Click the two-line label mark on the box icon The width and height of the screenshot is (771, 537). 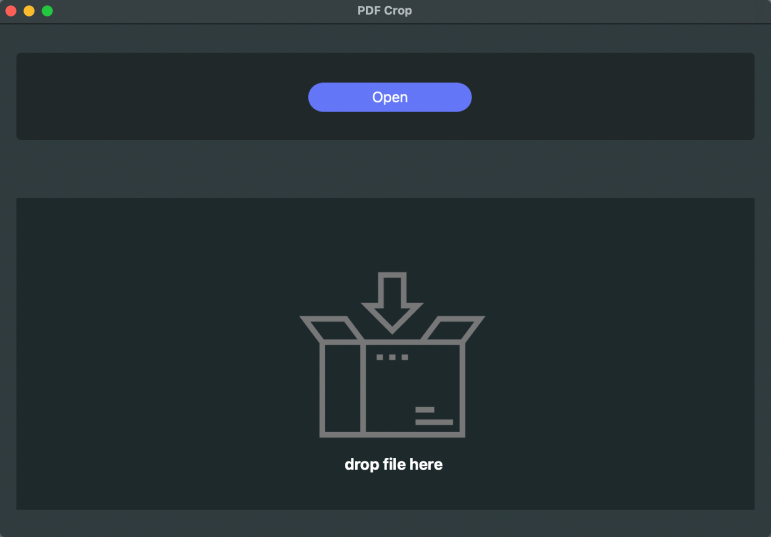point(433,416)
